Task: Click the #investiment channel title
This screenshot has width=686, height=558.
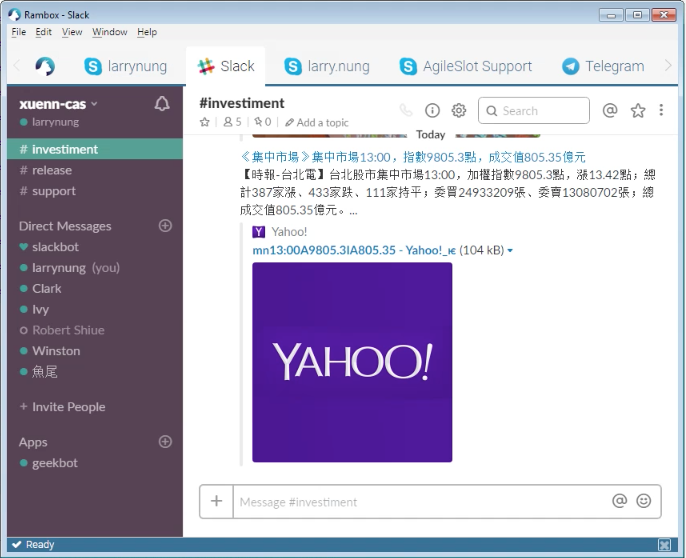Action: pyautogui.click(x=242, y=103)
